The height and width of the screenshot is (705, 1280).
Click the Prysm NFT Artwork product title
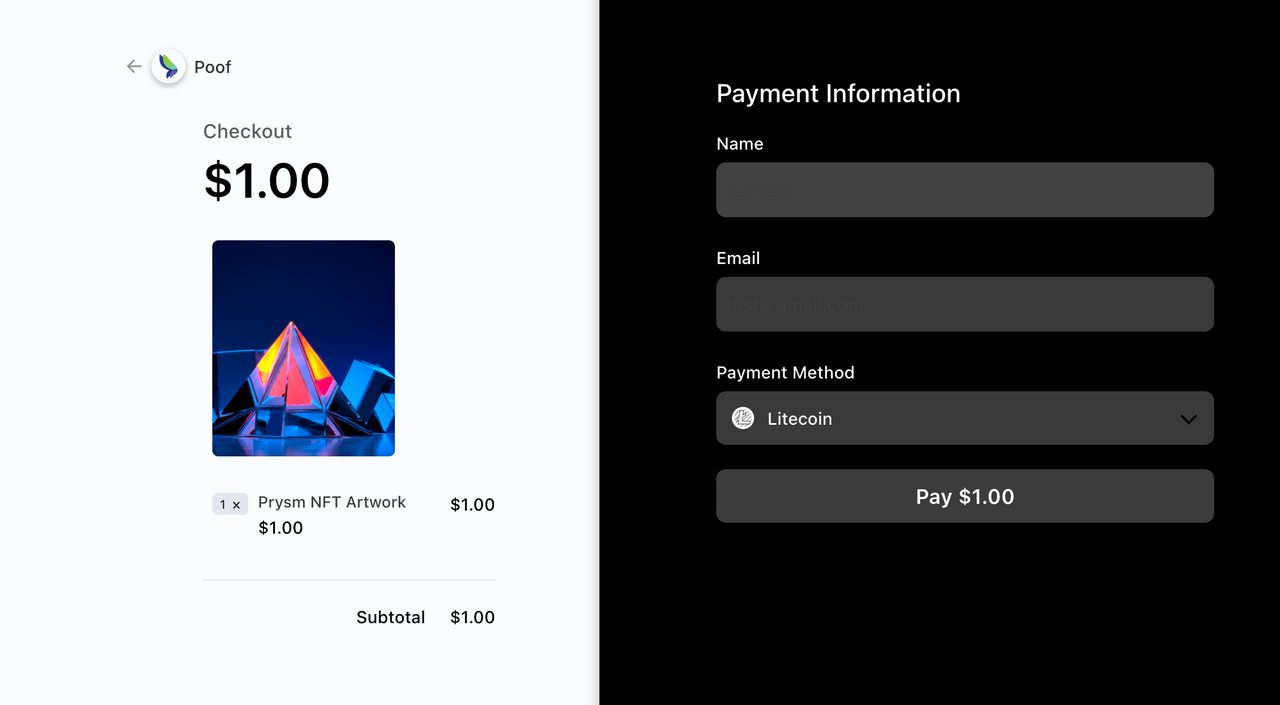pos(332,502)
